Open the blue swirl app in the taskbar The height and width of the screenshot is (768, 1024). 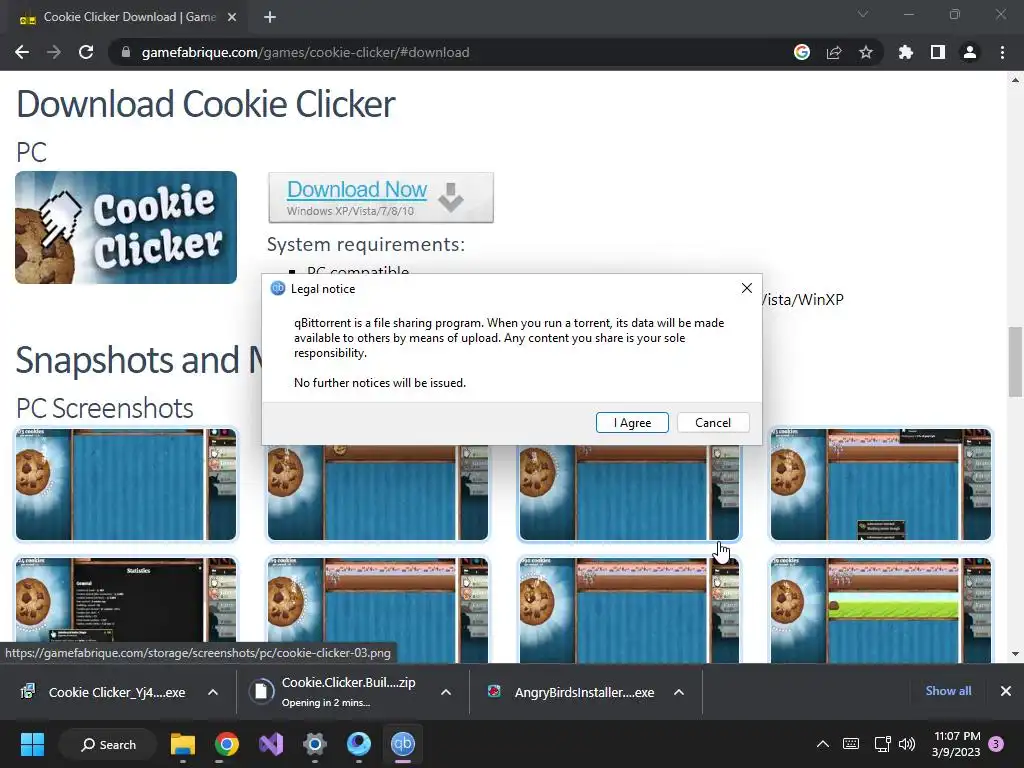[x=359, y=744]
